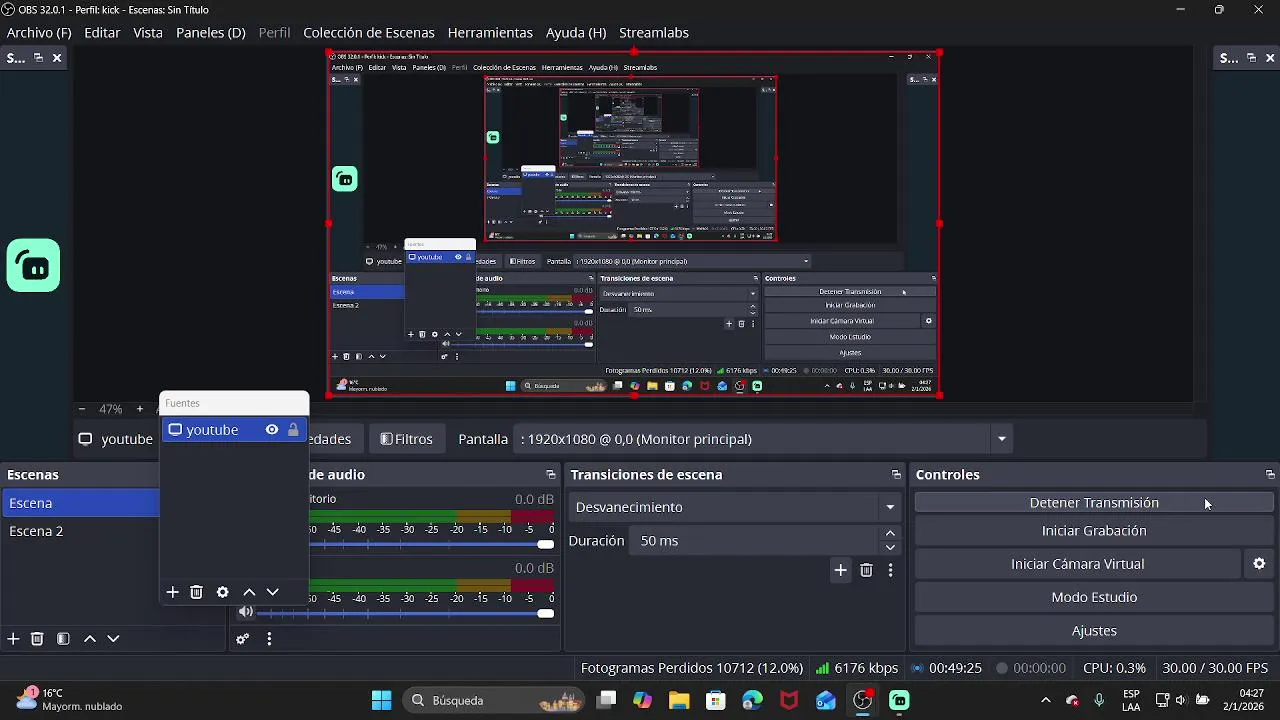
Task: Zoom in the preview with plus icon
Action: 140,409
